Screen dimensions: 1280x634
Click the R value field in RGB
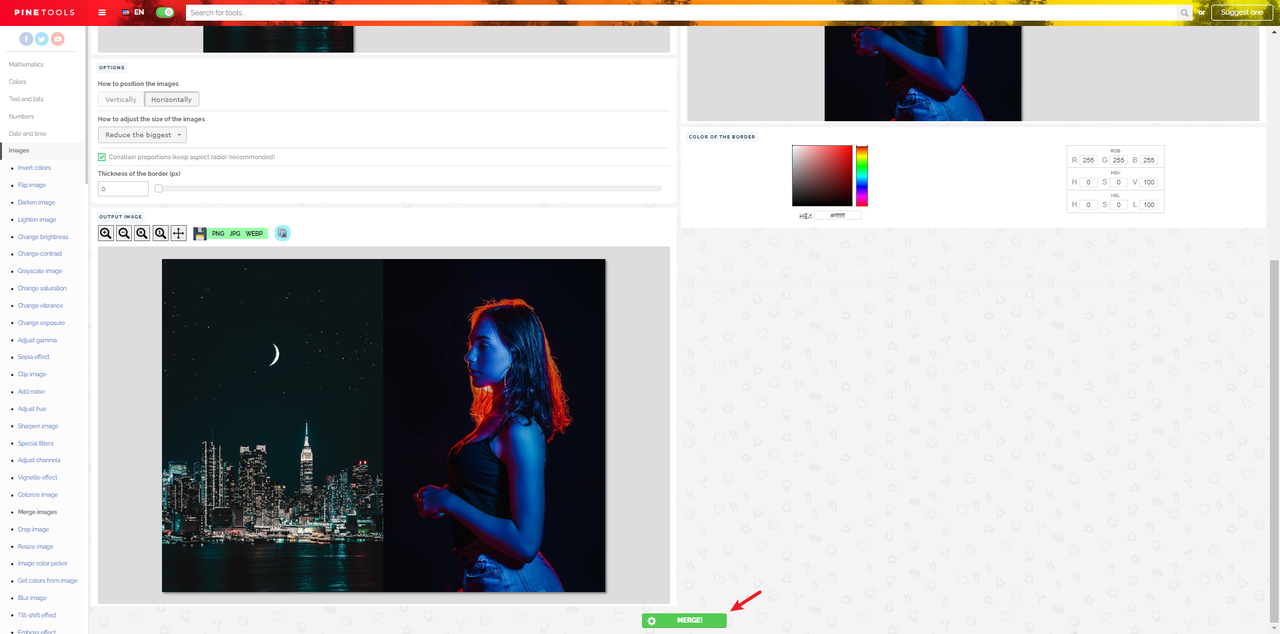[1089, 160]
